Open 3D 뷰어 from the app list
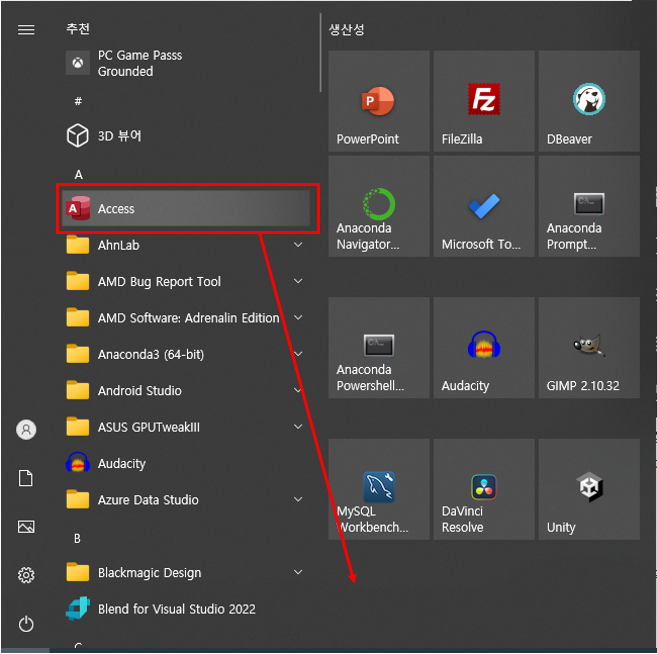The width and height of the screenshot is (657, 654). coord(186,136)
